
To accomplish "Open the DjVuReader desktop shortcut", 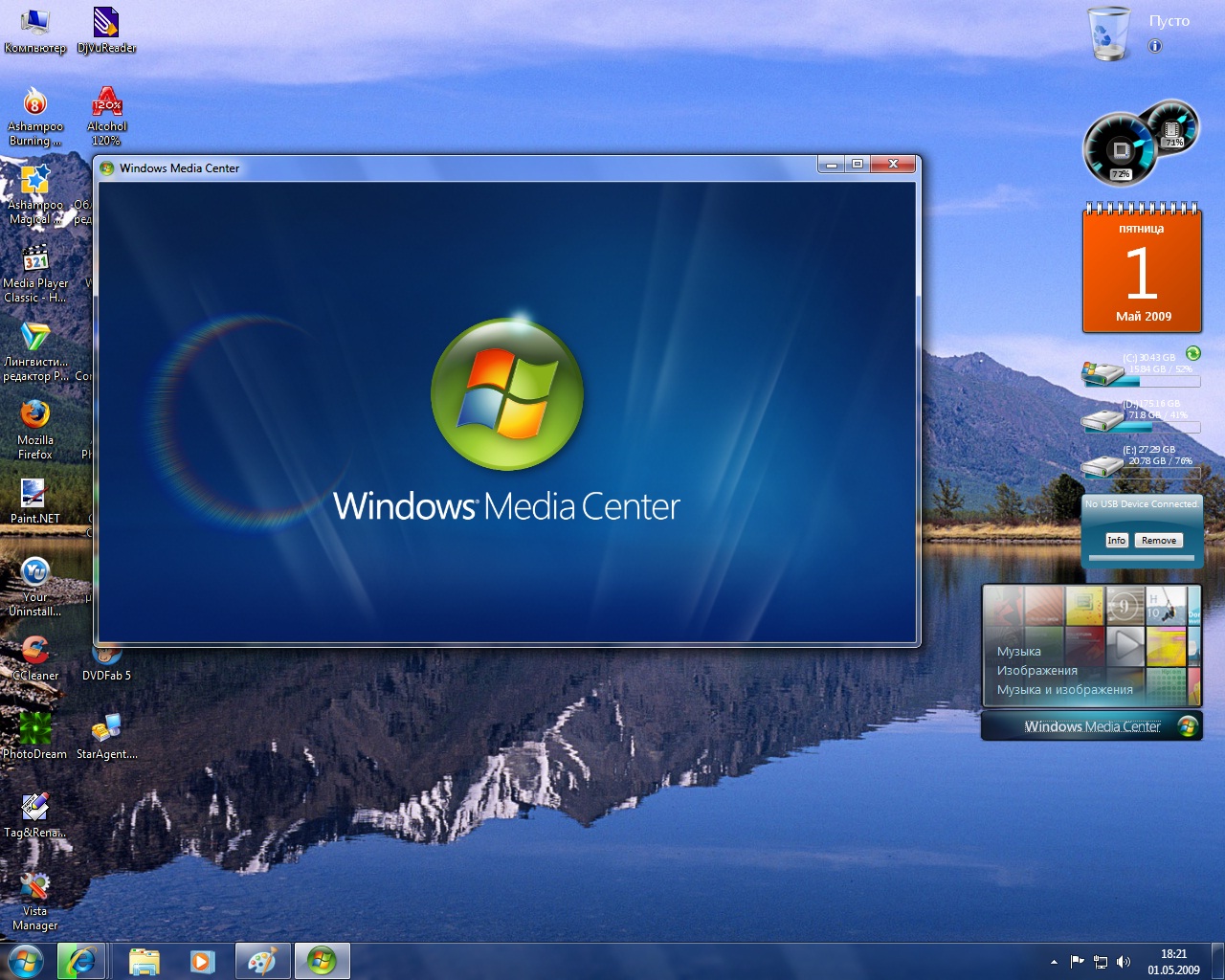I will (x=106, y=30).
